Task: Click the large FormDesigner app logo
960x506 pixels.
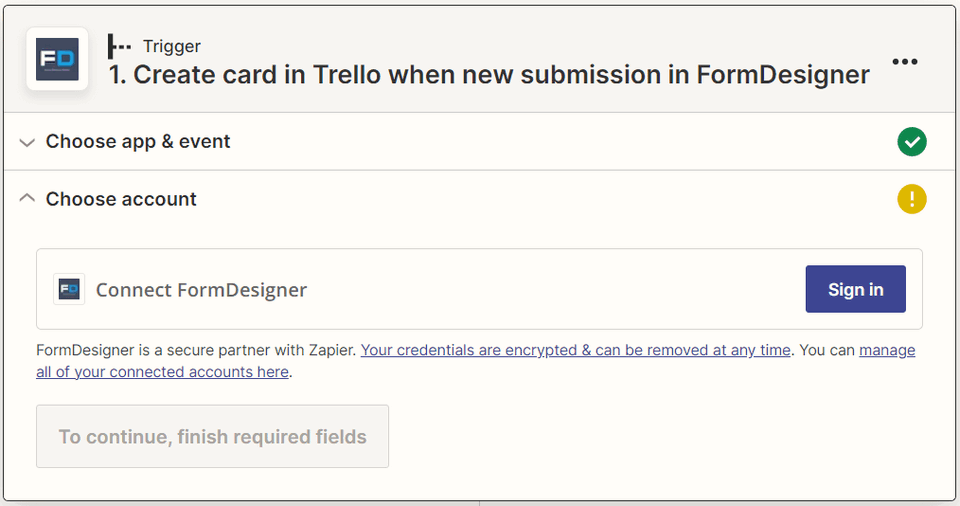Action: tap(57, 59)
